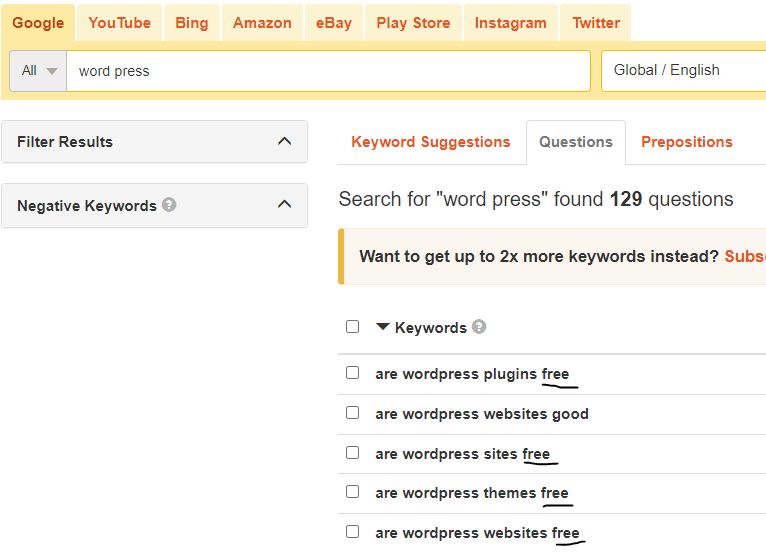Image resolution: width=766 pixels, height=553 pixels.
Task: Open the Prepositions tab
Action: [x=687, y=142]
